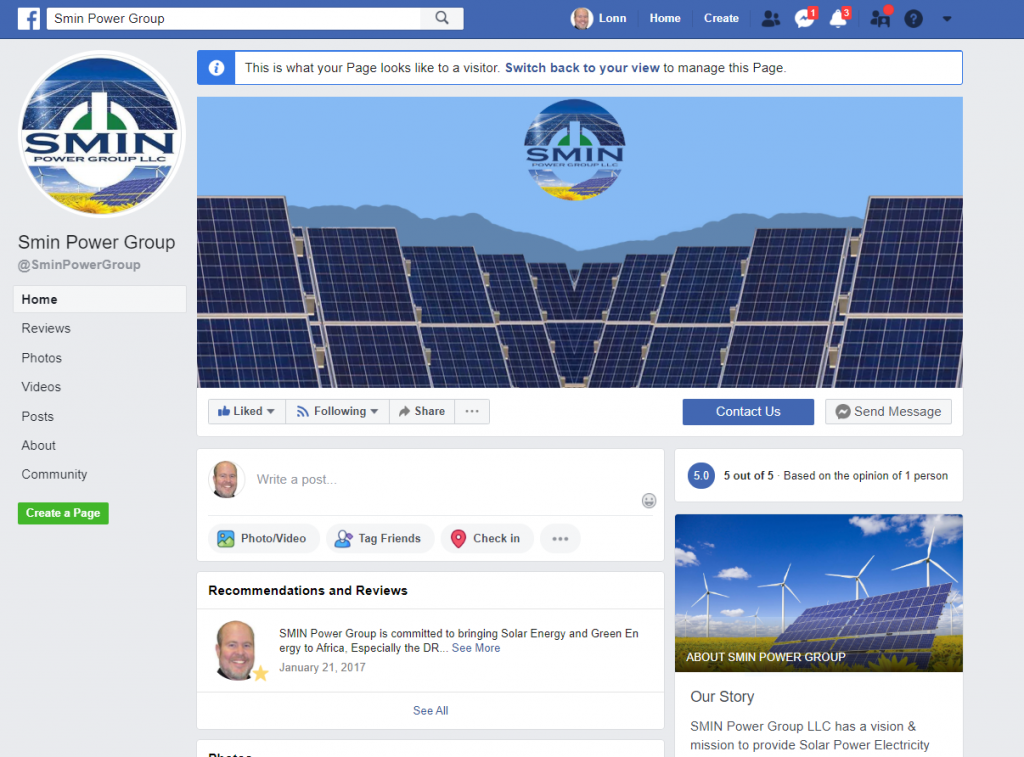Click the Send Message button

point(888,411)
